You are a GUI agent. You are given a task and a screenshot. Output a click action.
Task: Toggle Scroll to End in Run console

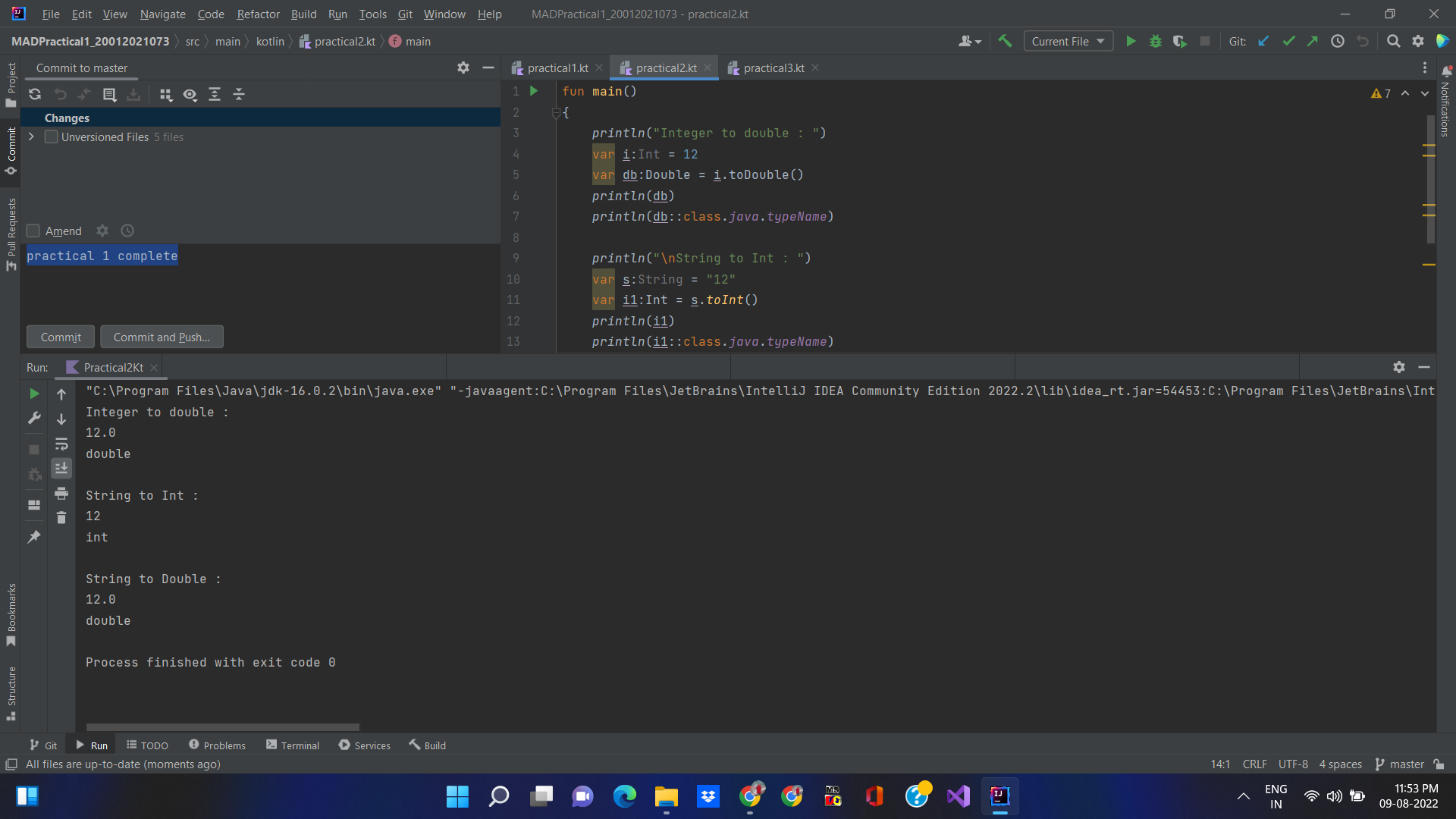point(61,468)
